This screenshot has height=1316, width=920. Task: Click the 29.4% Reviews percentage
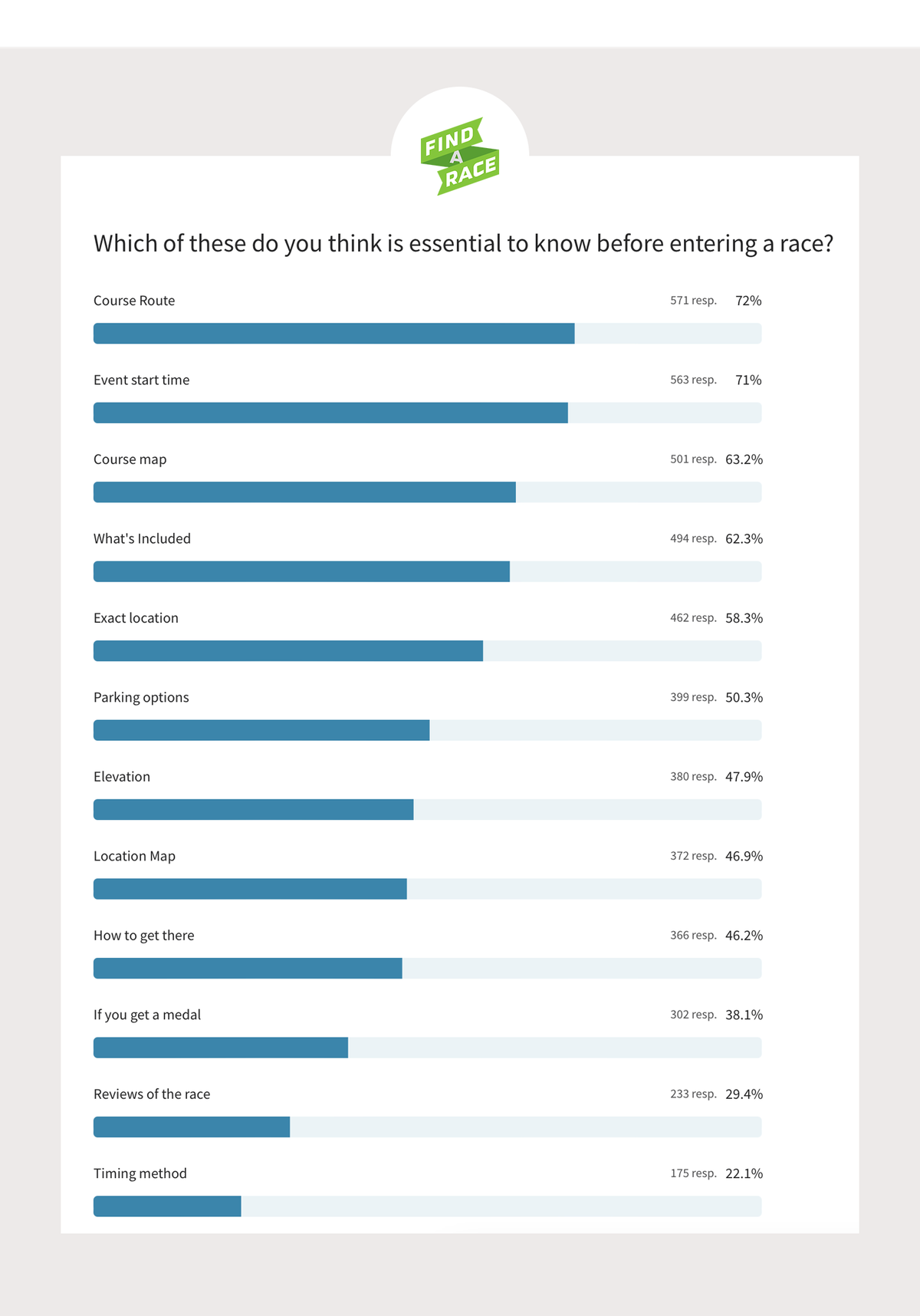[744, 1094]
